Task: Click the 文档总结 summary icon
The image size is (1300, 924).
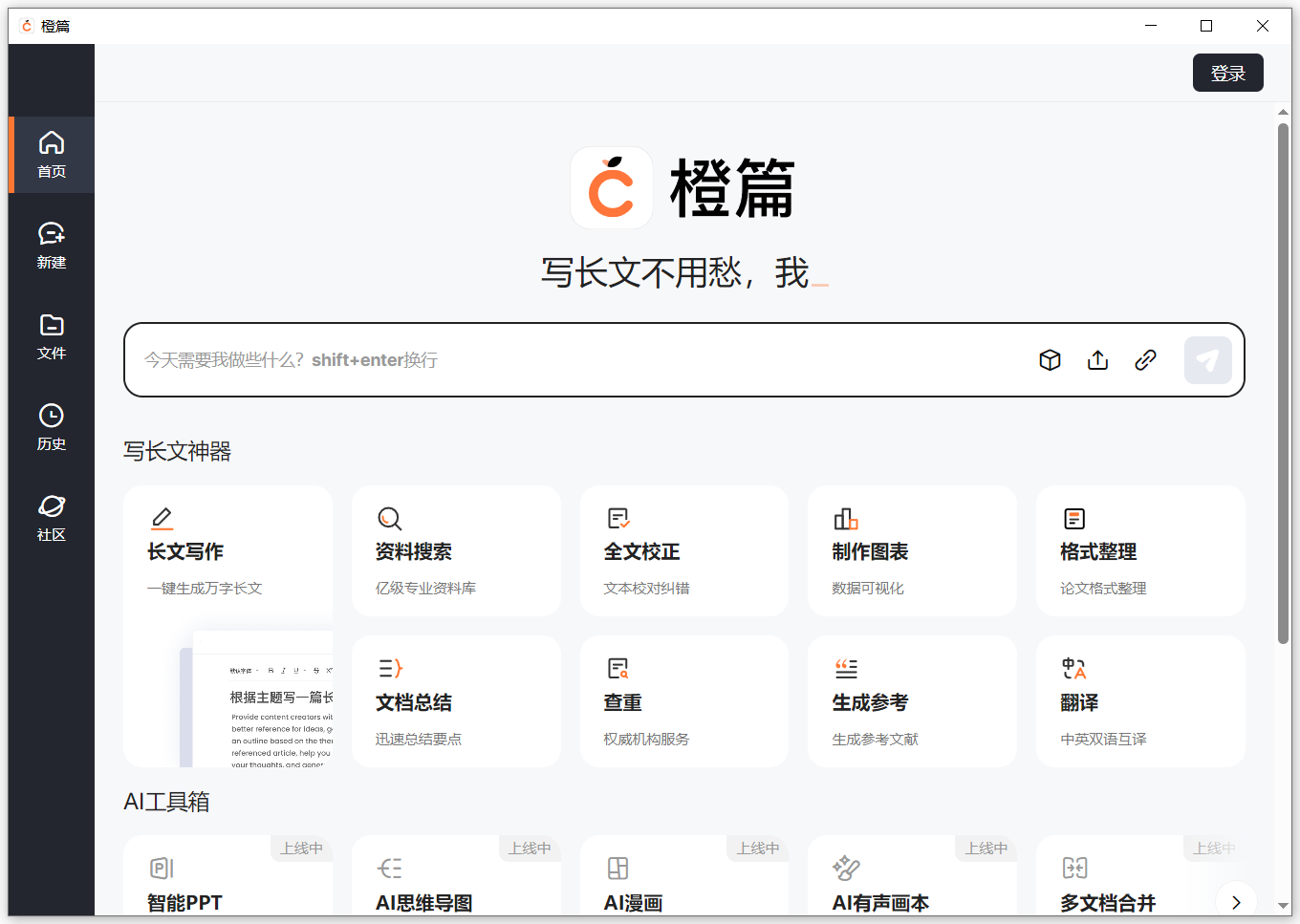Action: point(390,668)
